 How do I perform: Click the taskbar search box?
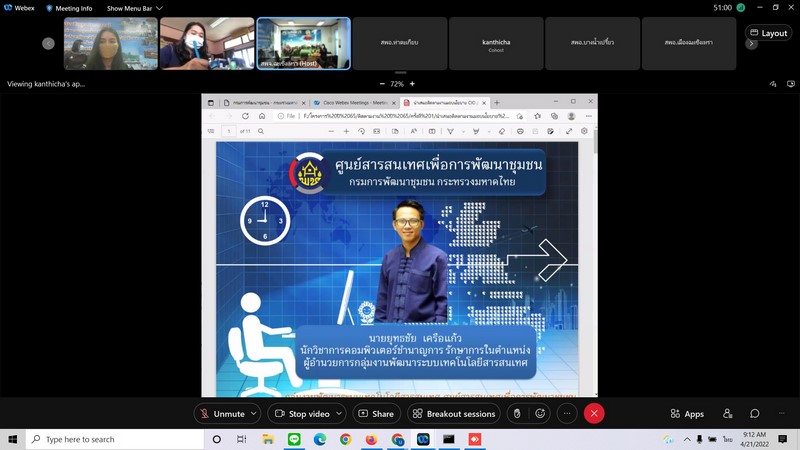tap(115, 439)
